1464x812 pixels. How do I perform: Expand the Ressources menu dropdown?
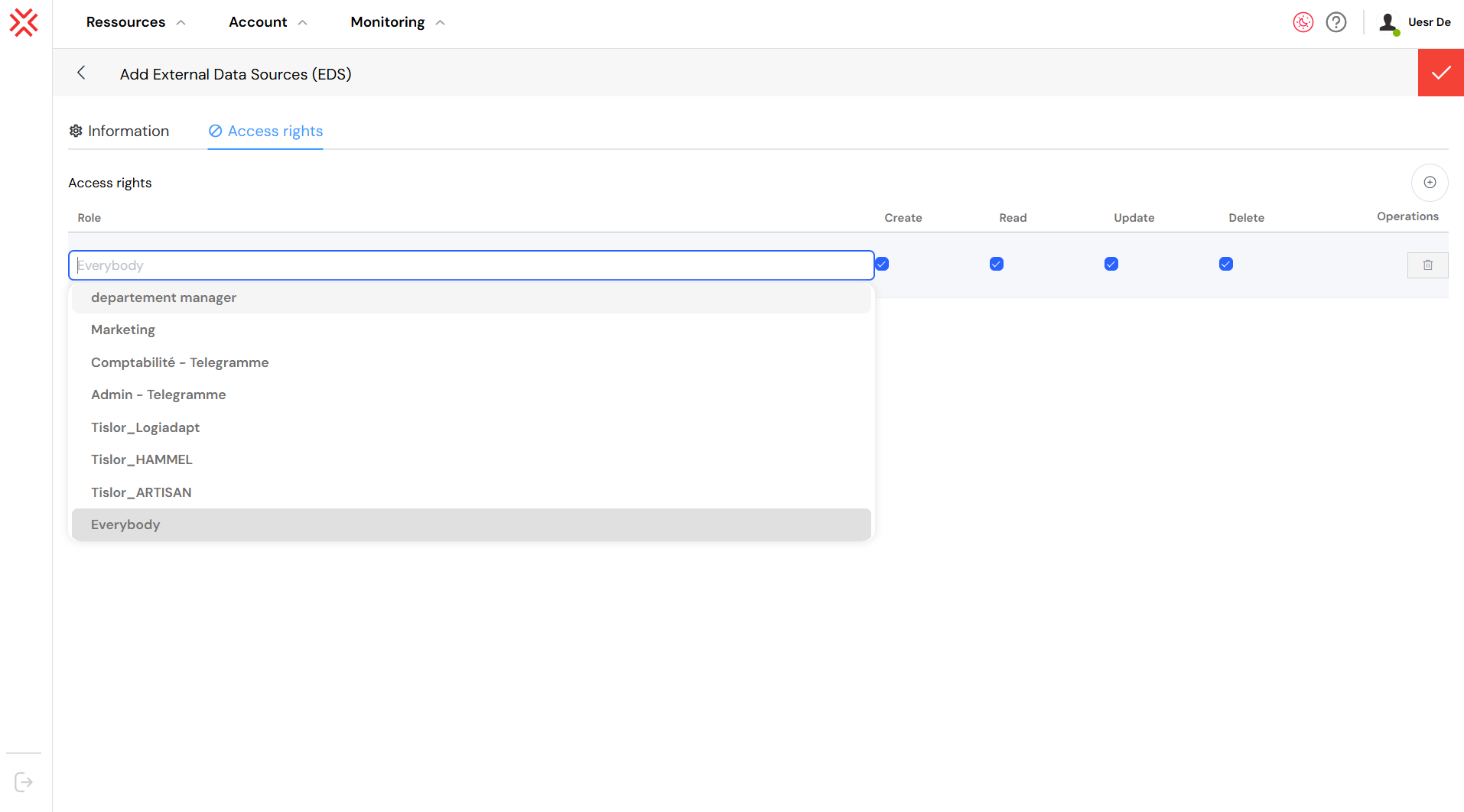click(135, 22)
